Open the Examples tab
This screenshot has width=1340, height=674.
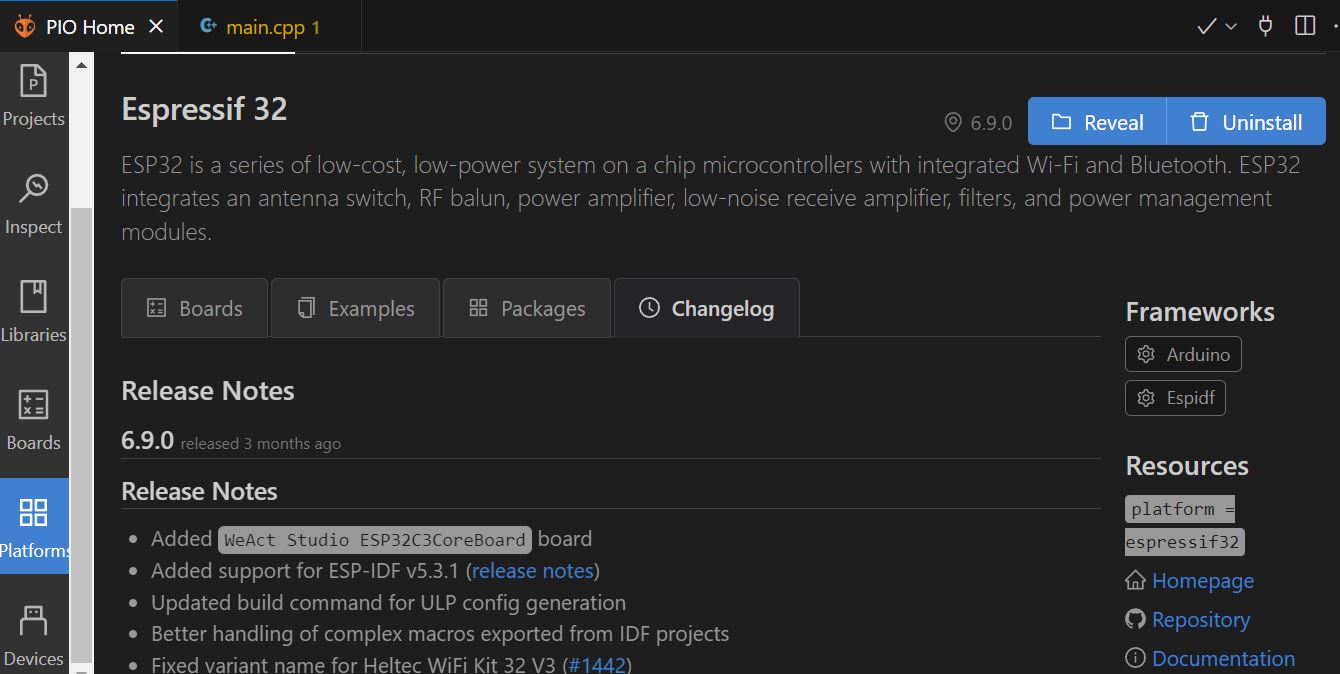[356, 308]
